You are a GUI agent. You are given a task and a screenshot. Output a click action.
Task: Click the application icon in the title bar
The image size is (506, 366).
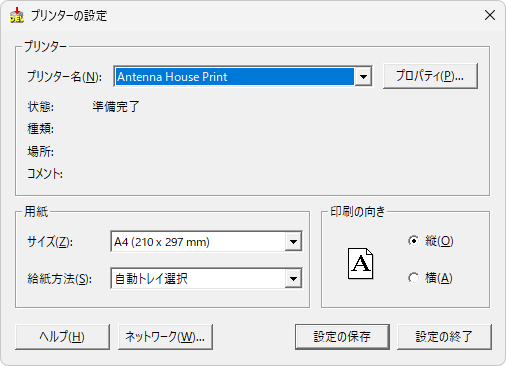[17, 15]
